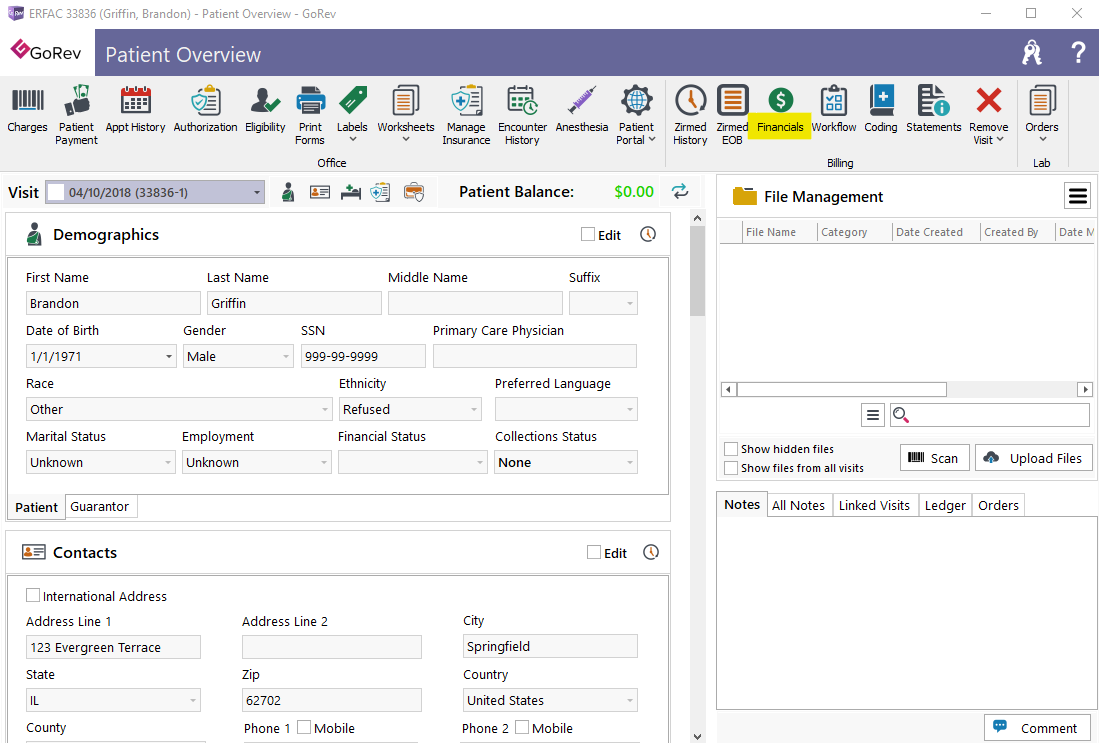Refresh the patient balance
Image resolution: width=1099 pixels, height=743 pixels.
coord(680,191)
